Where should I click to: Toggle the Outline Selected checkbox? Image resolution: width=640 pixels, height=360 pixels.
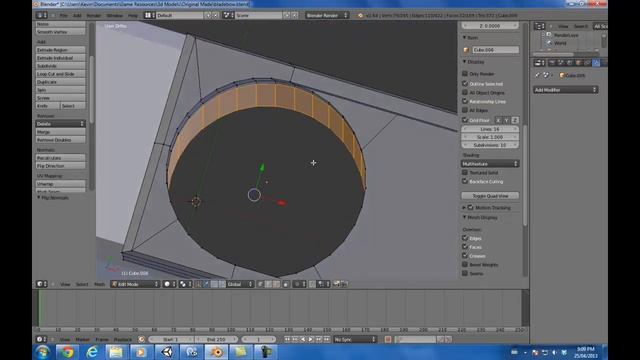[x=464, y=83]
